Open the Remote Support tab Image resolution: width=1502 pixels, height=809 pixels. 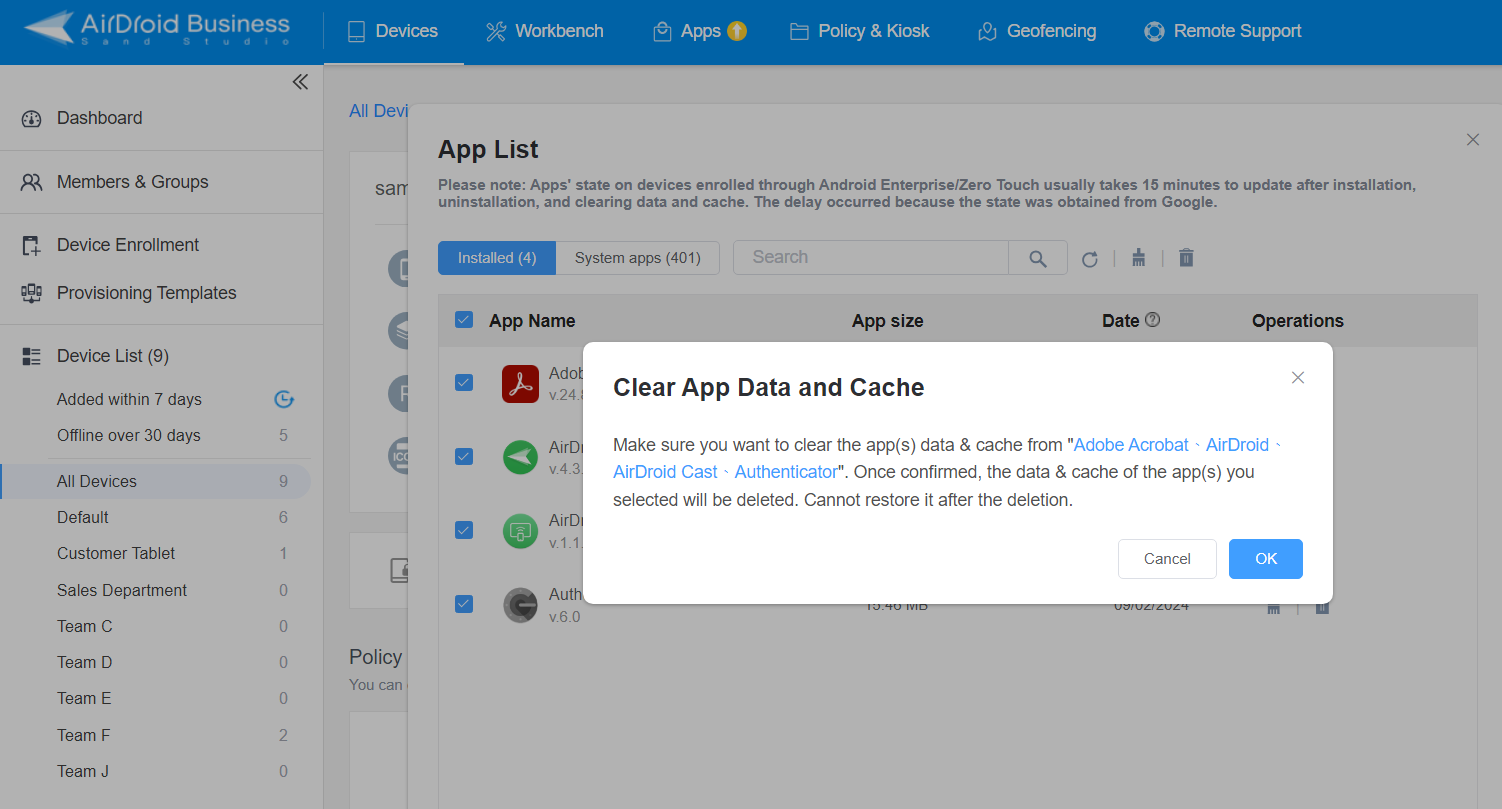click(x=1223, y=31)
